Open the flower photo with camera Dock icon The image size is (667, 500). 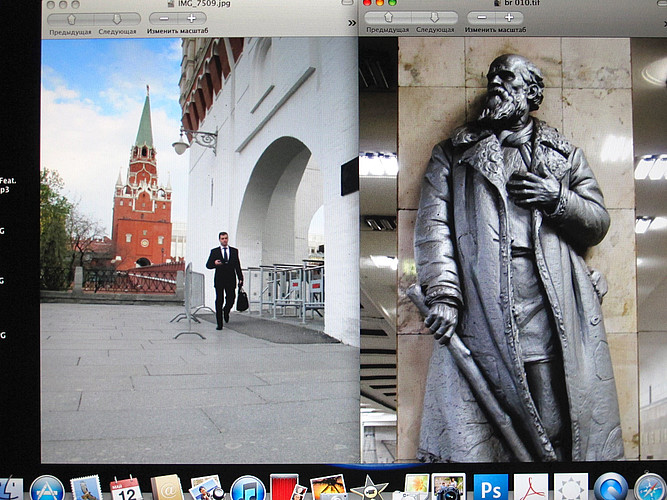(412, 488)
